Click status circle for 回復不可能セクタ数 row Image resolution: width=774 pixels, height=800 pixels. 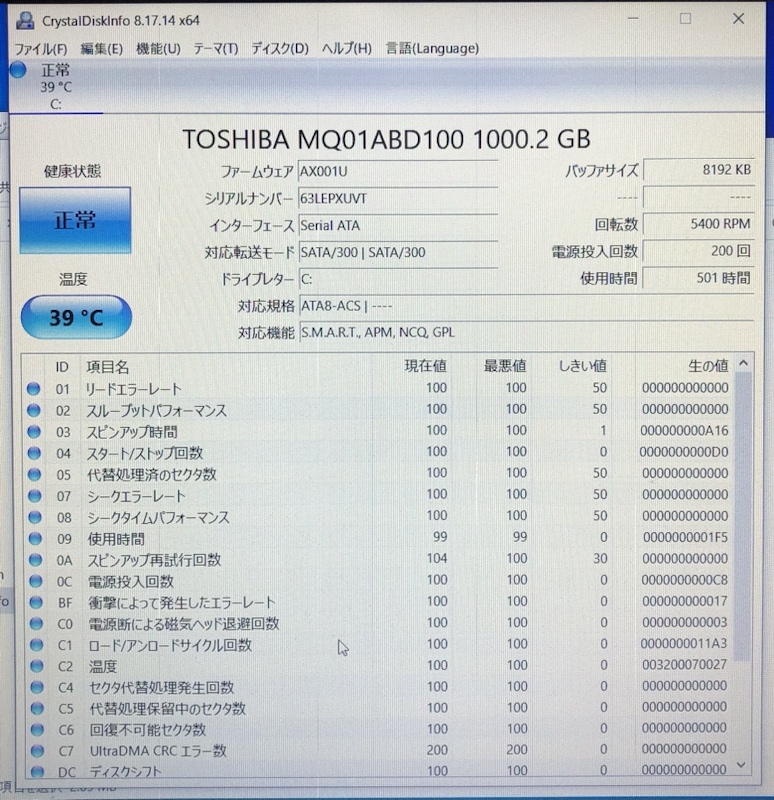[x=37, y=730]
